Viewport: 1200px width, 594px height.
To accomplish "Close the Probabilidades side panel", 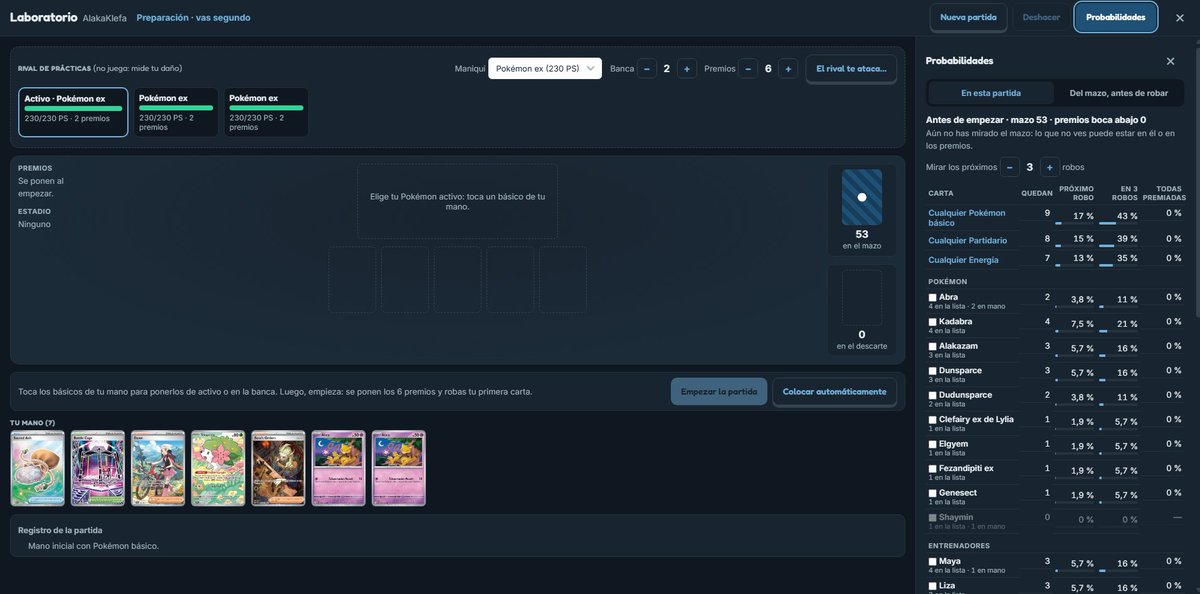I will coord(1170,61).
